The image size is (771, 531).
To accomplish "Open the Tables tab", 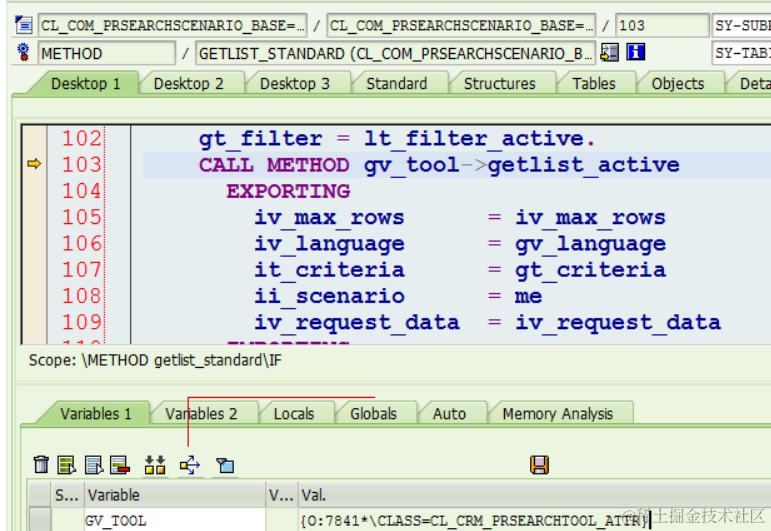I will (593, 84).
